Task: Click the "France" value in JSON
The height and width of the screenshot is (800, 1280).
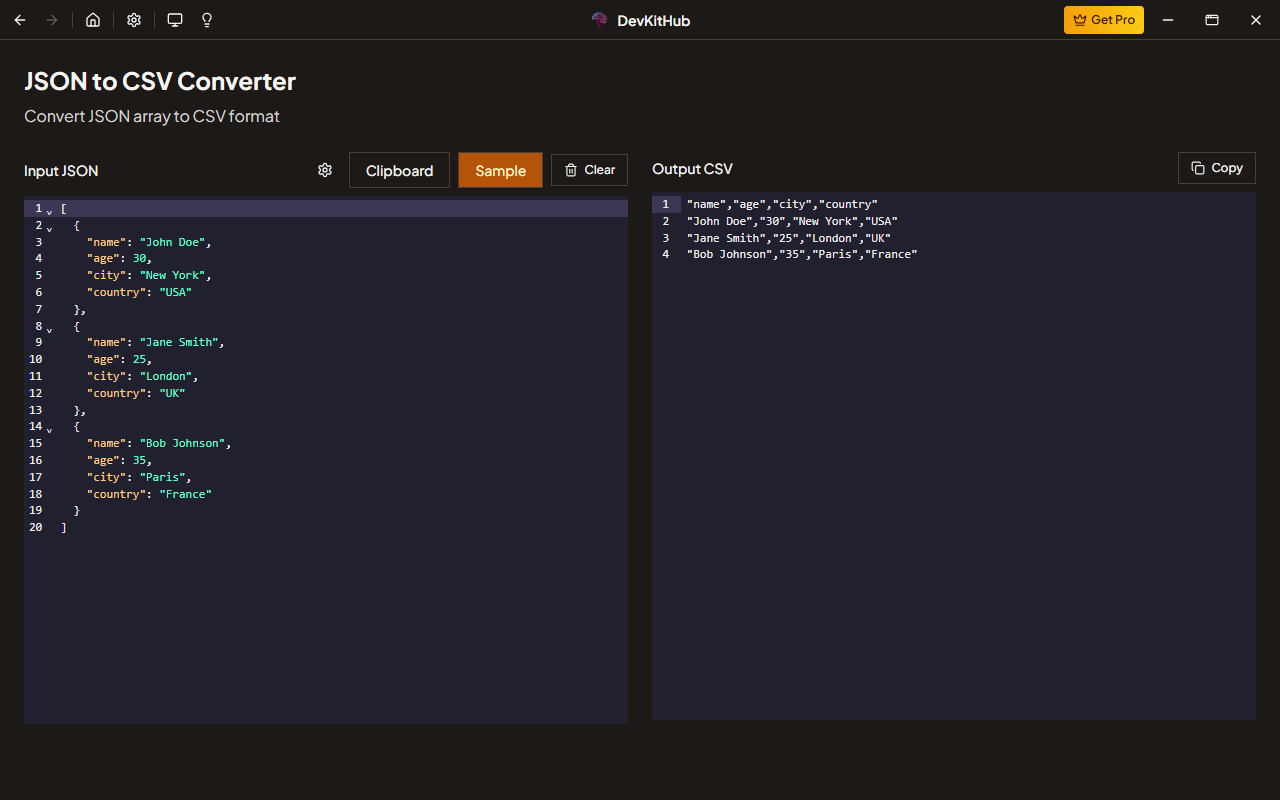Action: click(x=185, y=494)
